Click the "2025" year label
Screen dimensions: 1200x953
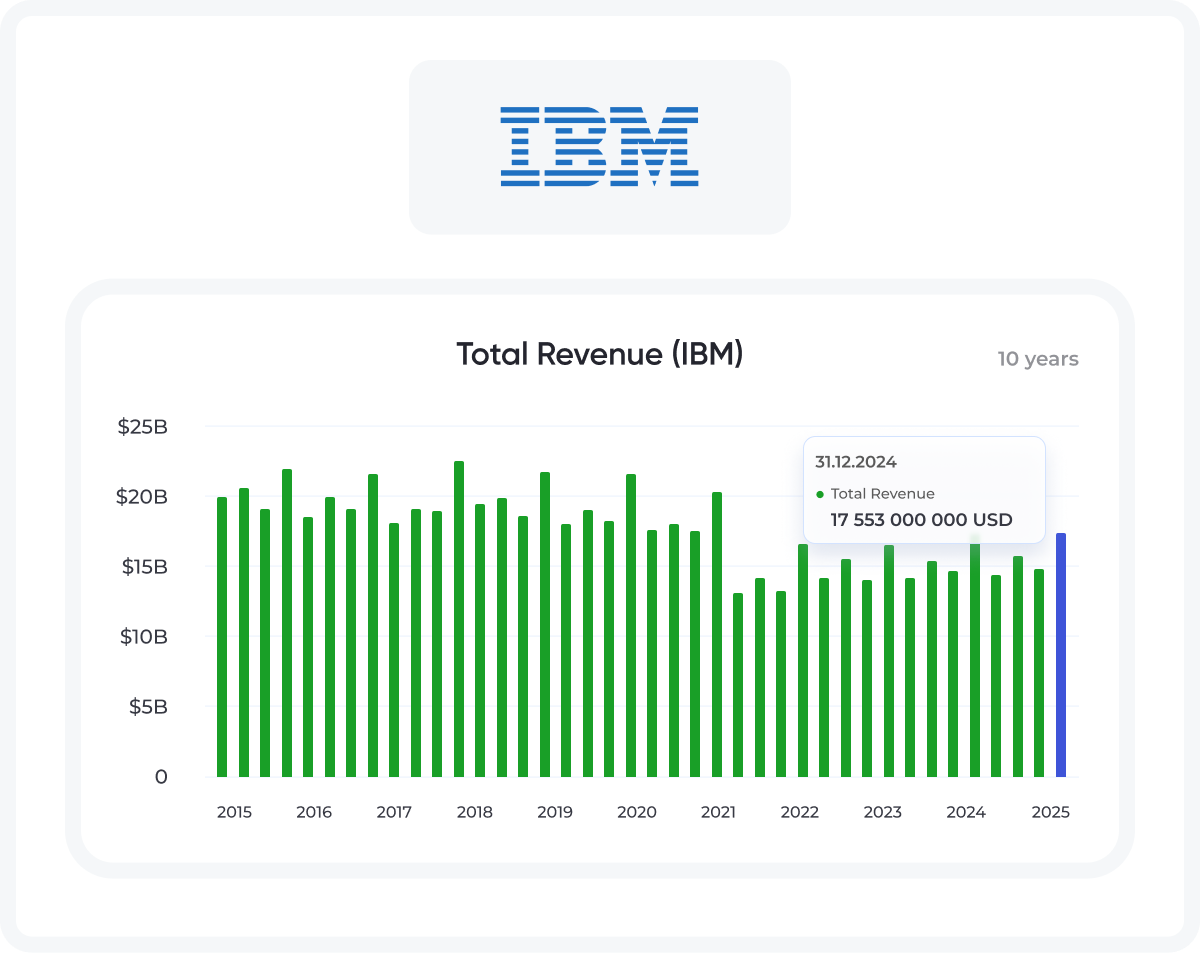point(1051,812)
